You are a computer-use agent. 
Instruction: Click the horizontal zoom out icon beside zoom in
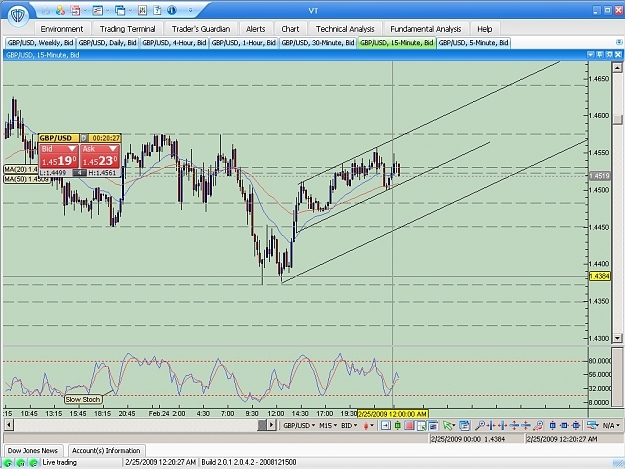[503, 426]
